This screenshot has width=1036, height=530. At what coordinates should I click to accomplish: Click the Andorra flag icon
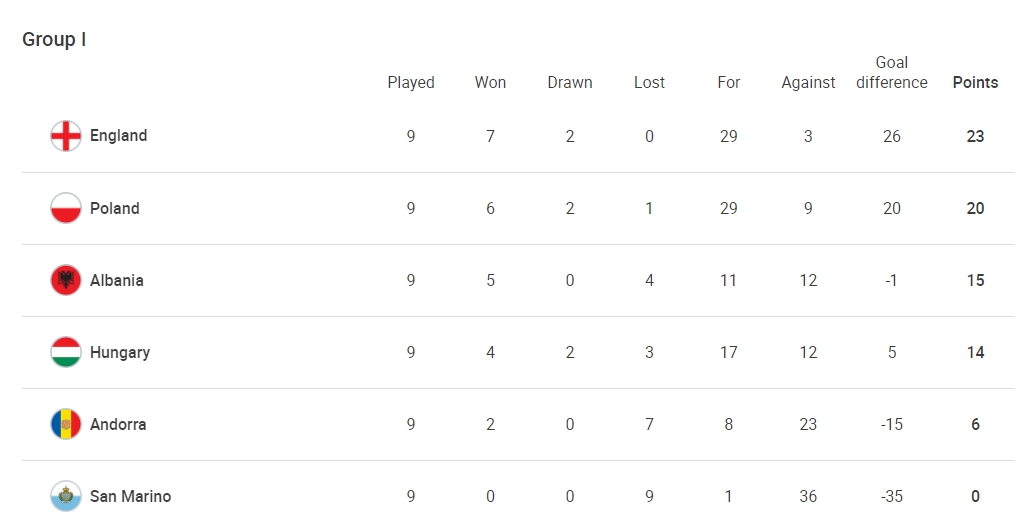pos(66,424)
